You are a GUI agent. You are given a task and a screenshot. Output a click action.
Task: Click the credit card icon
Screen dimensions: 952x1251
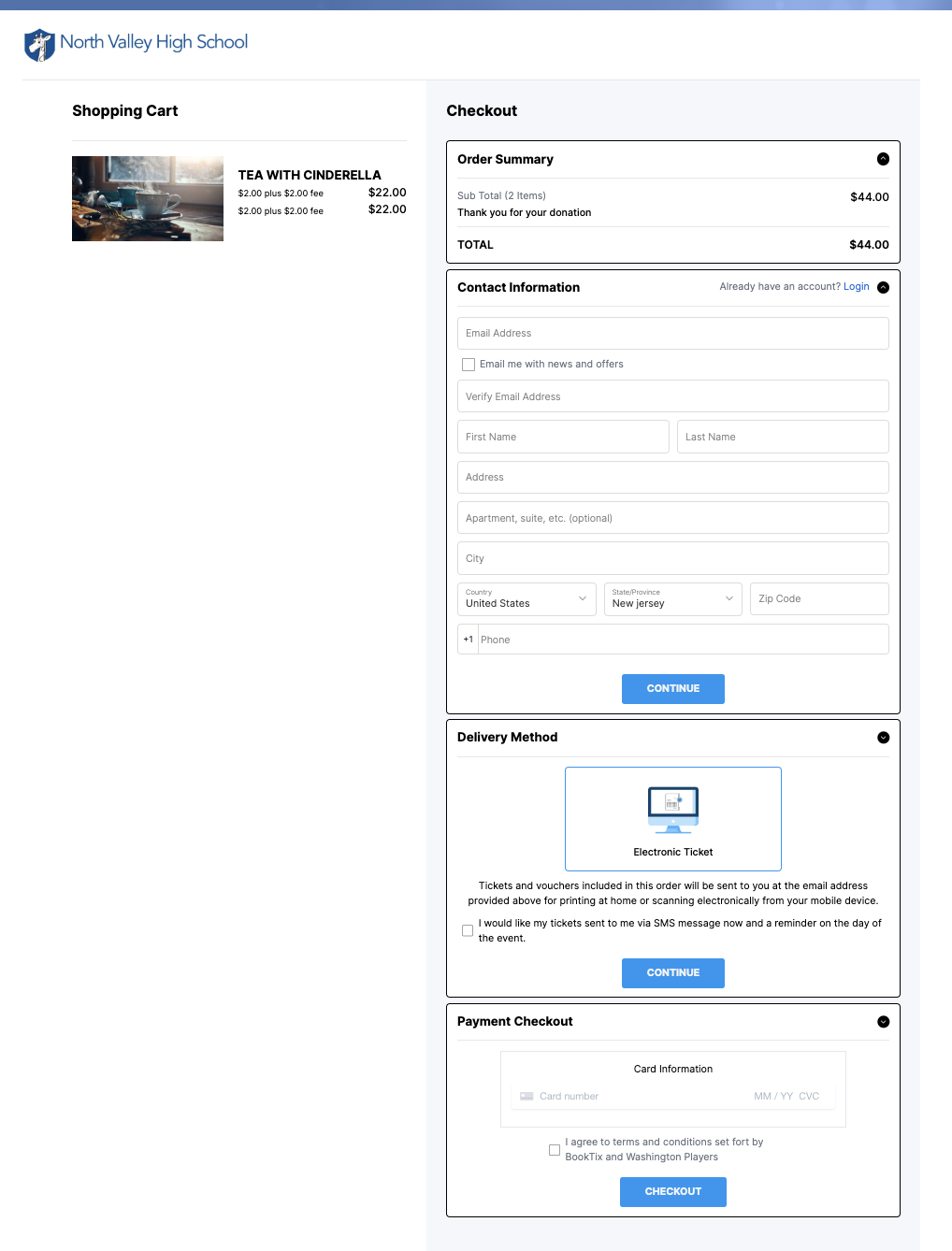[x=526, y=1096]
